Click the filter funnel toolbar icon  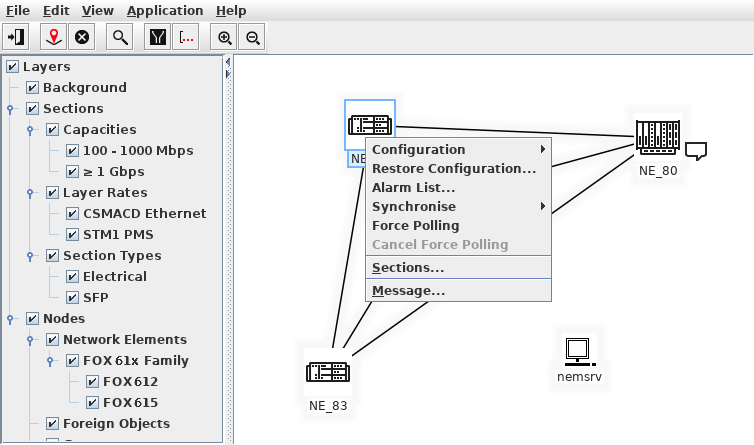click(x=158, y=38)
